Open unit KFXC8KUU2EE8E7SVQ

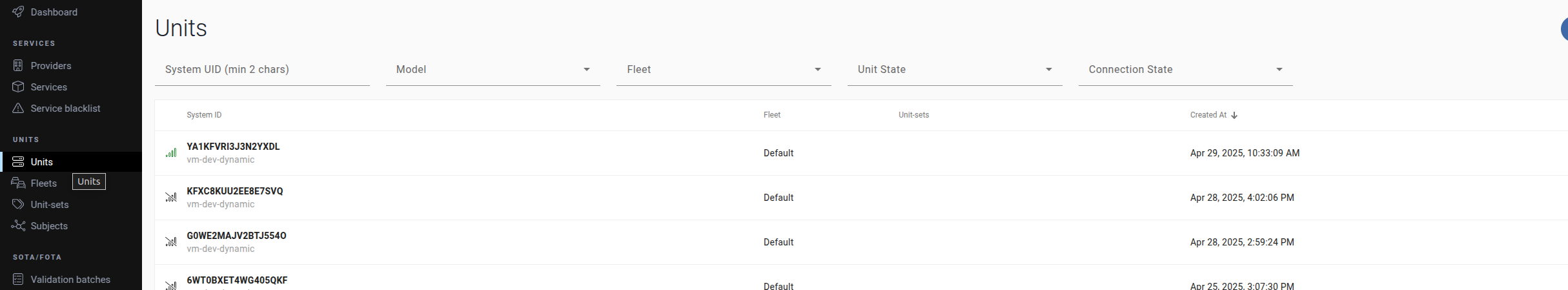235,191
